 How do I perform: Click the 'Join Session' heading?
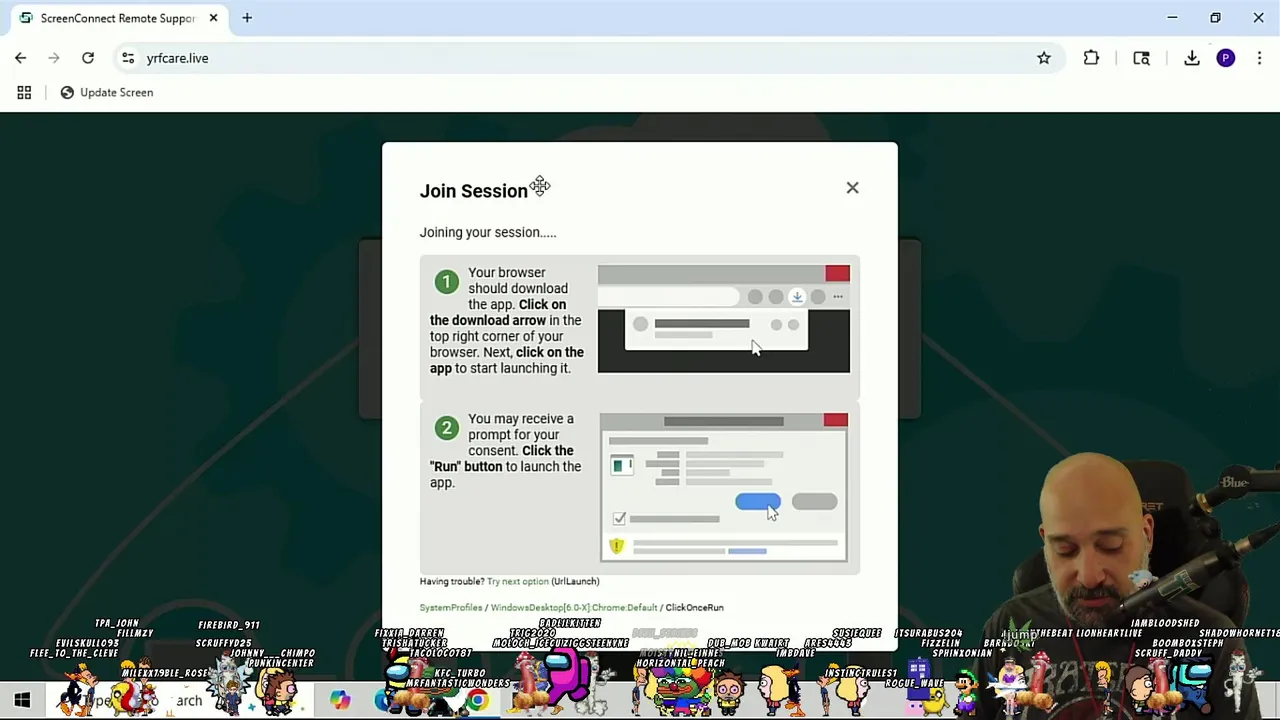(x=473, y=191)
